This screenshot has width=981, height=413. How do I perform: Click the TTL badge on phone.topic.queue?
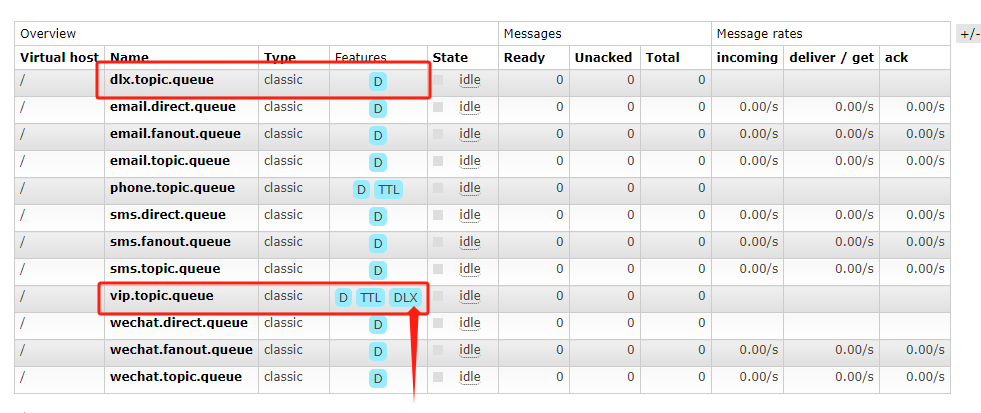[387, 190]
